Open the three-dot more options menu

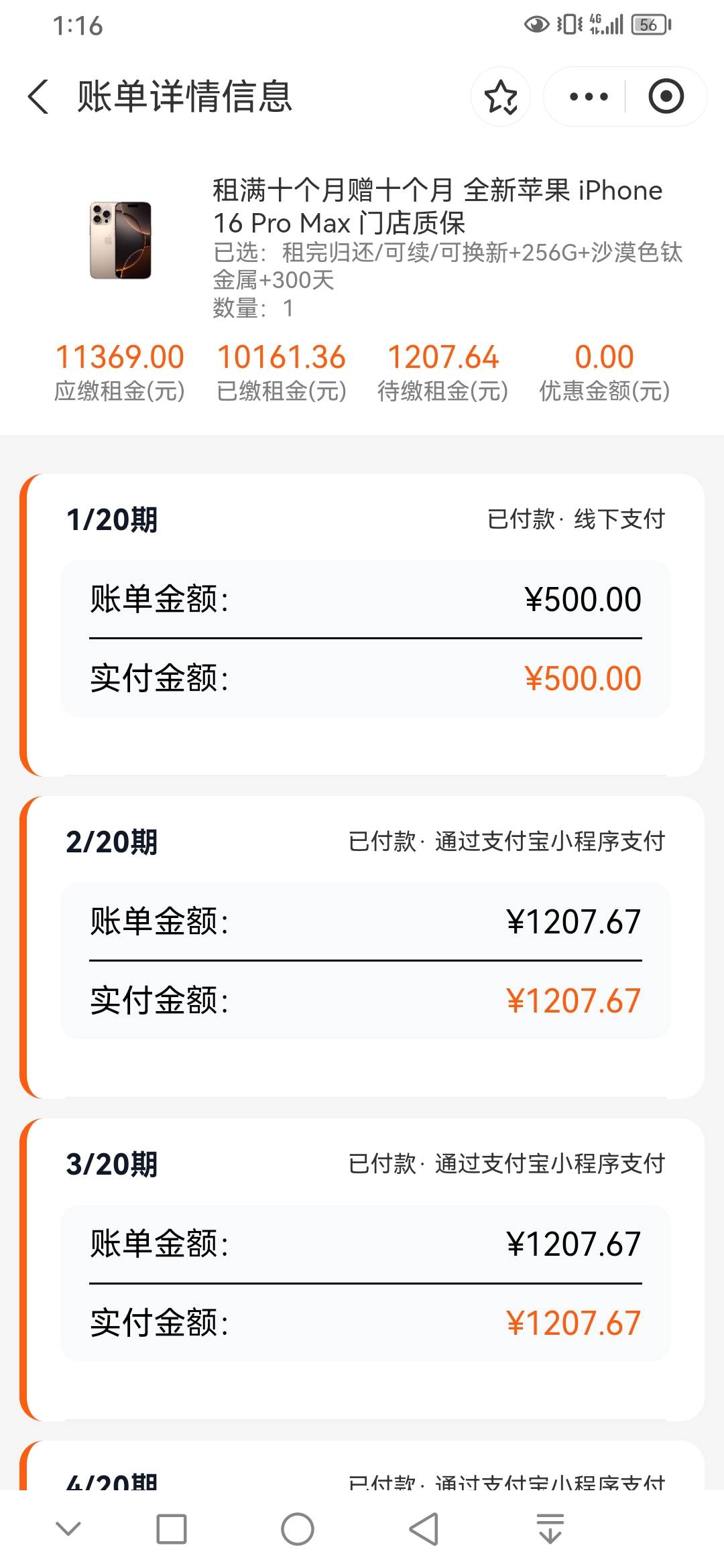coord(588,97)
